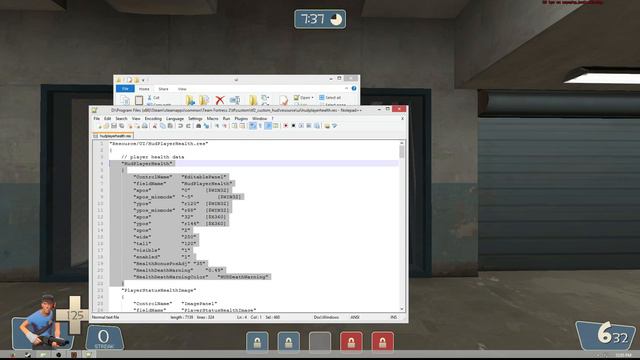
Task: Click the Copy icon in Notepad++ toolbar
Action: (163, 126)
